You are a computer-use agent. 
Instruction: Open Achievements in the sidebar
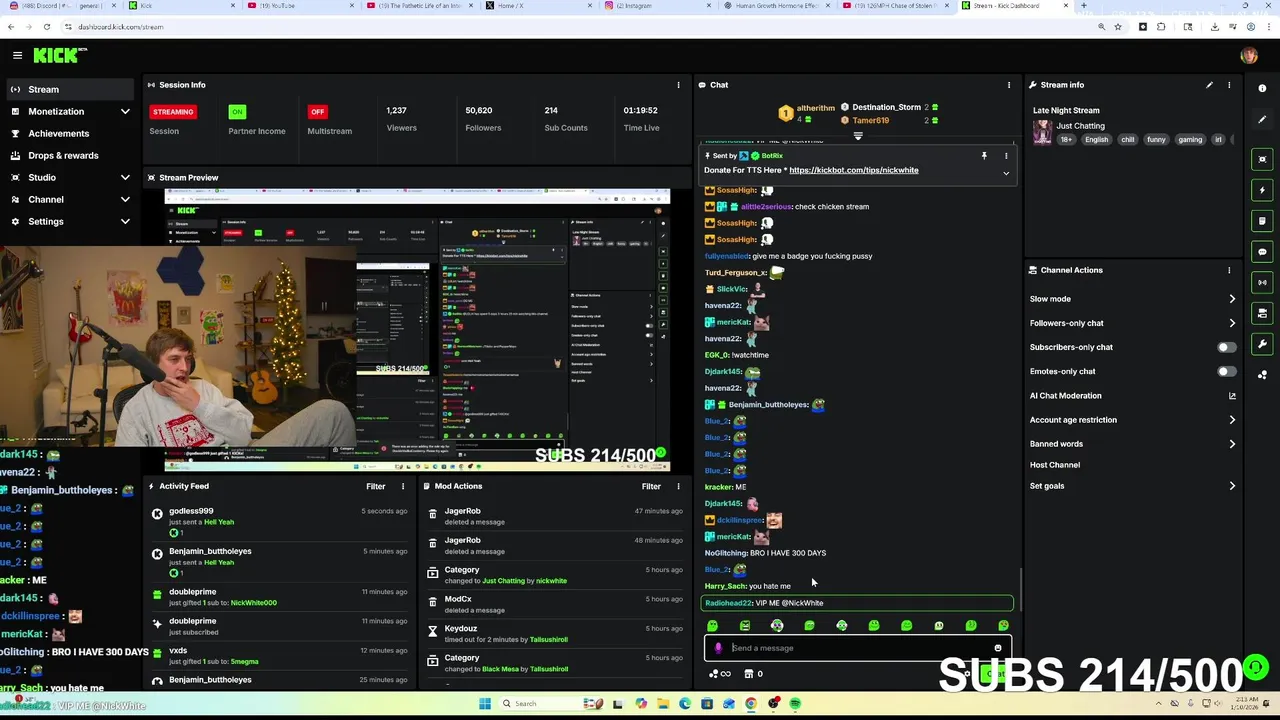68,133
